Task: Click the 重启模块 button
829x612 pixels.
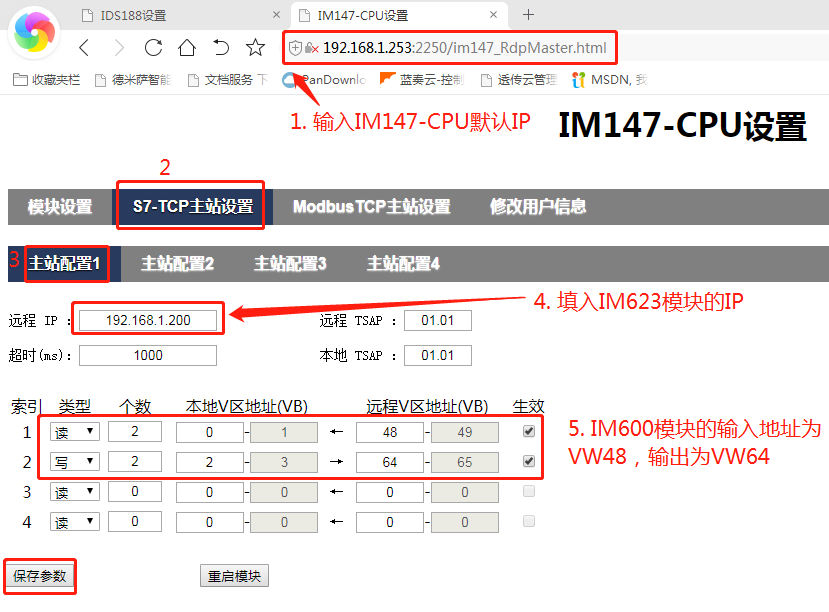Action: coord(234,576)
